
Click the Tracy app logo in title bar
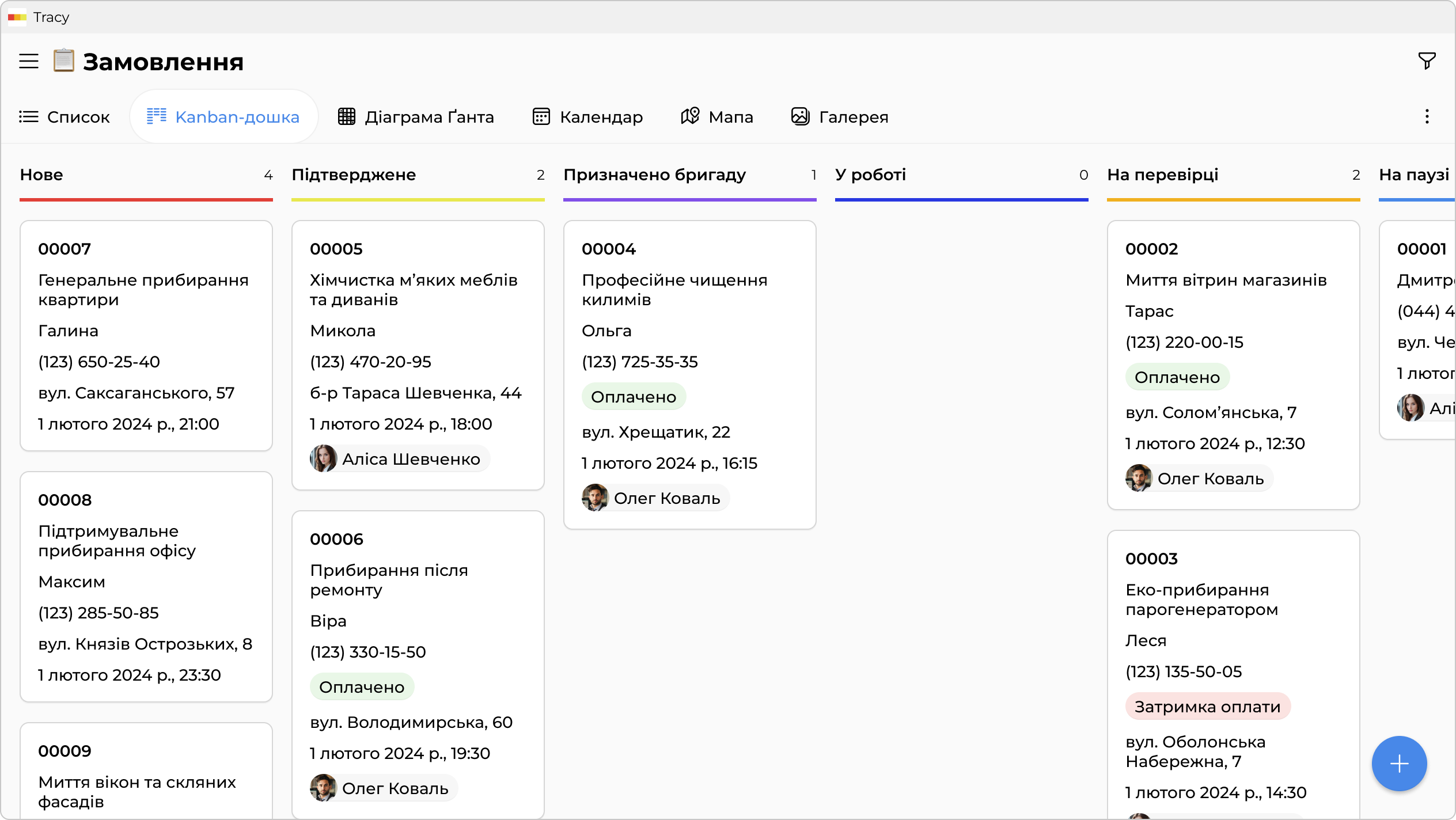(x=17, y=17)
